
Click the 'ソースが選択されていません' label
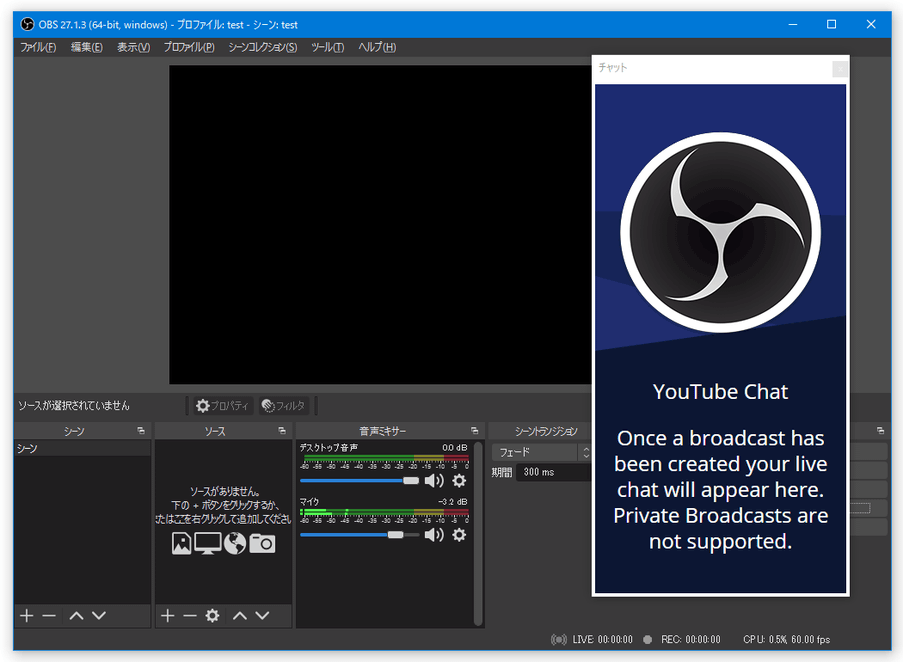pos(74,405)
